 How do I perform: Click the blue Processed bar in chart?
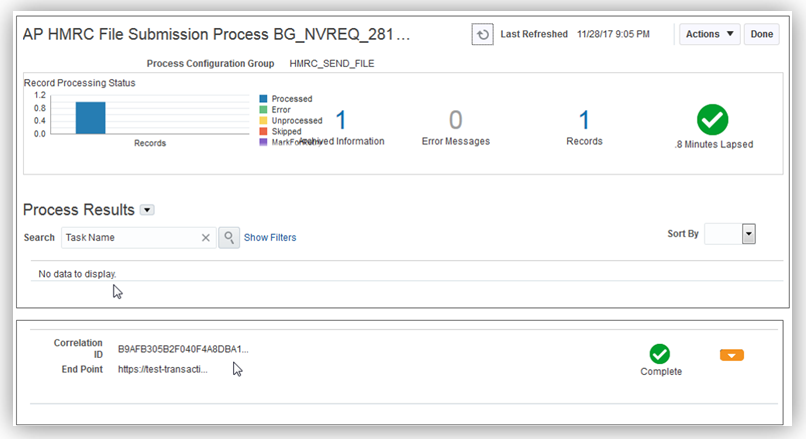[90, 118]
